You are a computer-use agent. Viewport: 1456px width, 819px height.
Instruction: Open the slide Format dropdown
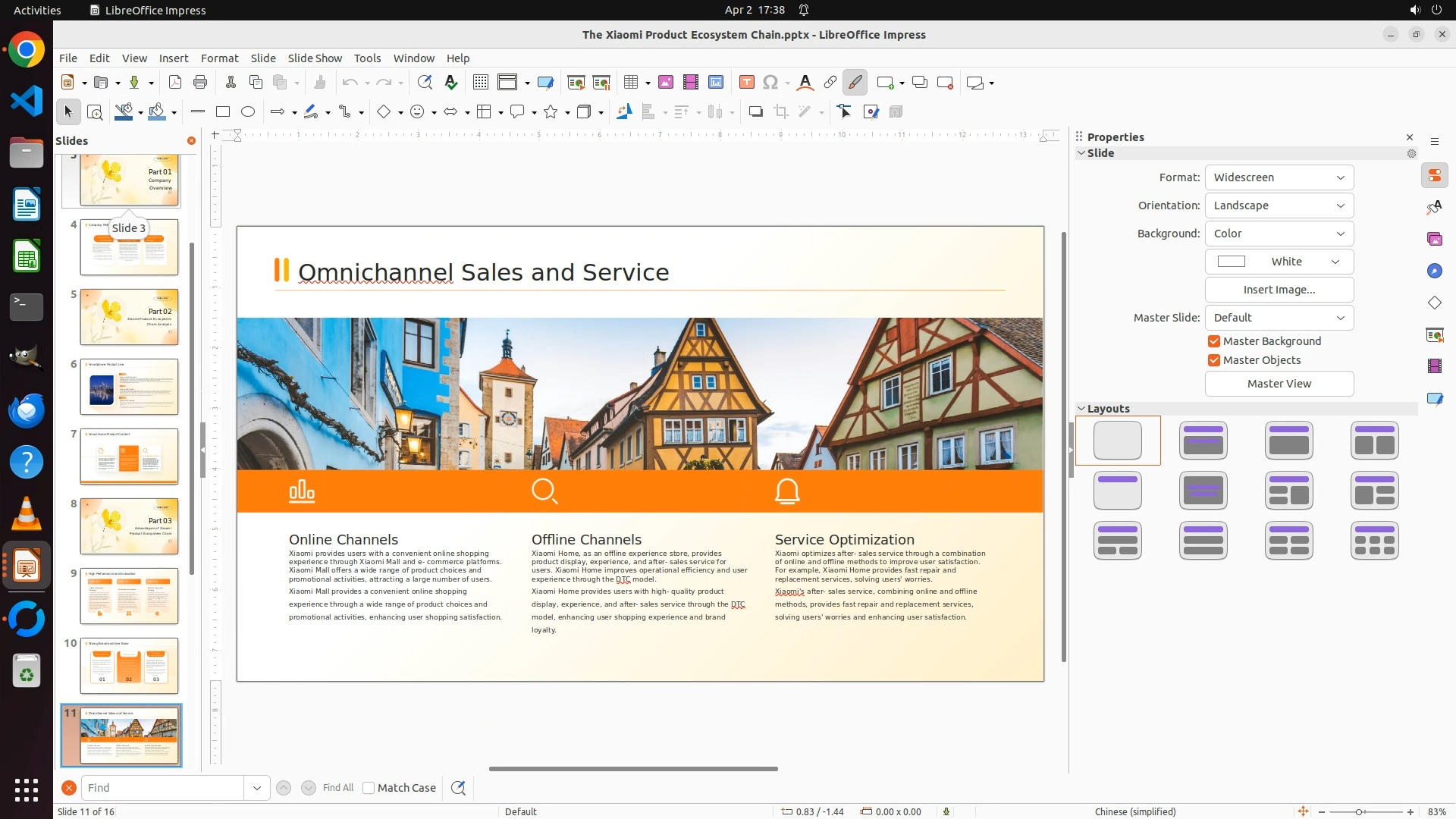coord(1279,177)
